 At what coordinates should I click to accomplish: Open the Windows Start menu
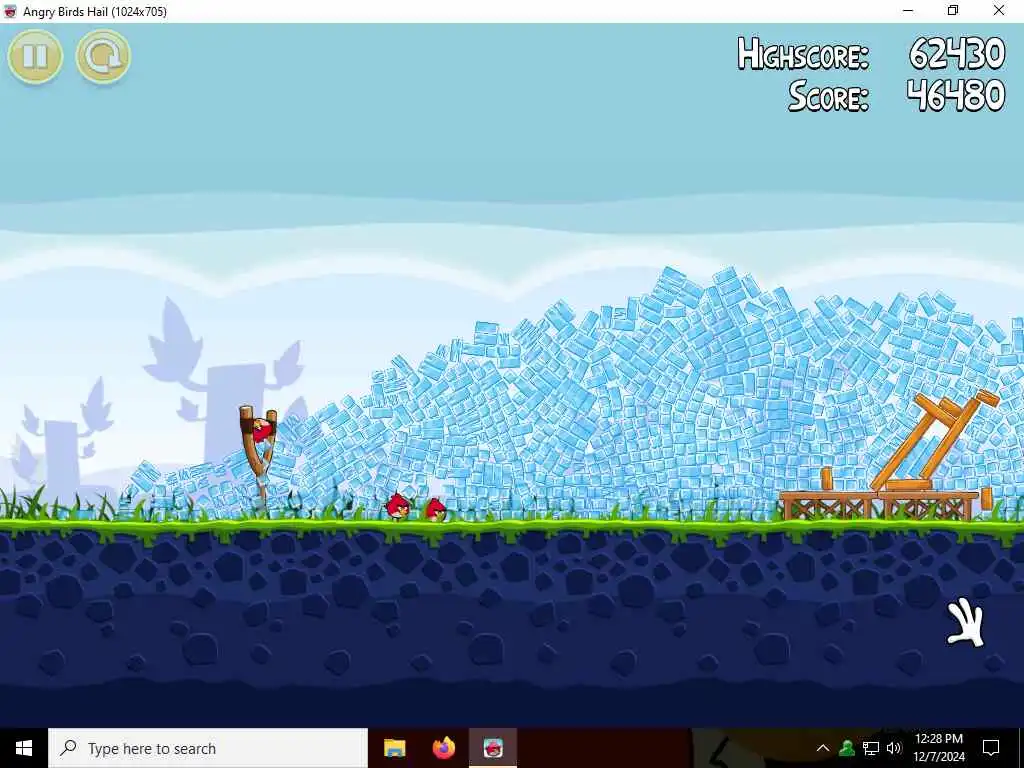24,748
